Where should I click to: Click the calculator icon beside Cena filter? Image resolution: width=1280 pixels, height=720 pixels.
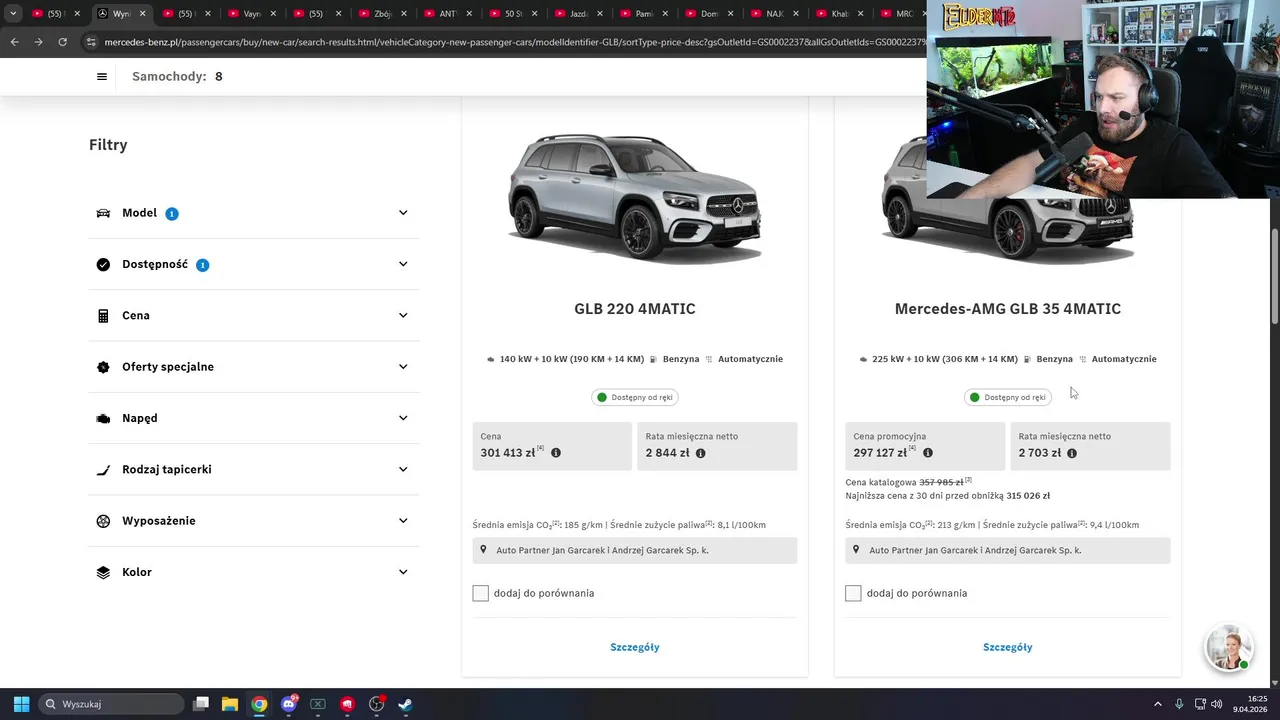[x=103, y=316]
